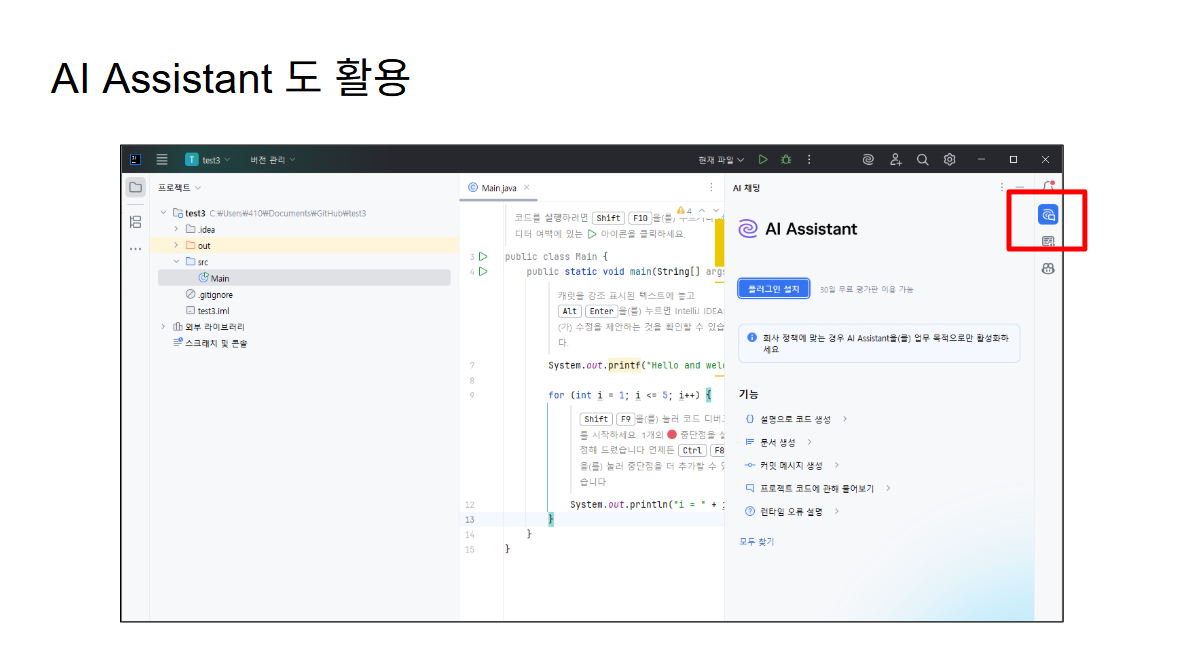The height and width of the screenshot is (654, 1182).
Task: Click the 플러그인 설치 button
Action: (773, 289)
